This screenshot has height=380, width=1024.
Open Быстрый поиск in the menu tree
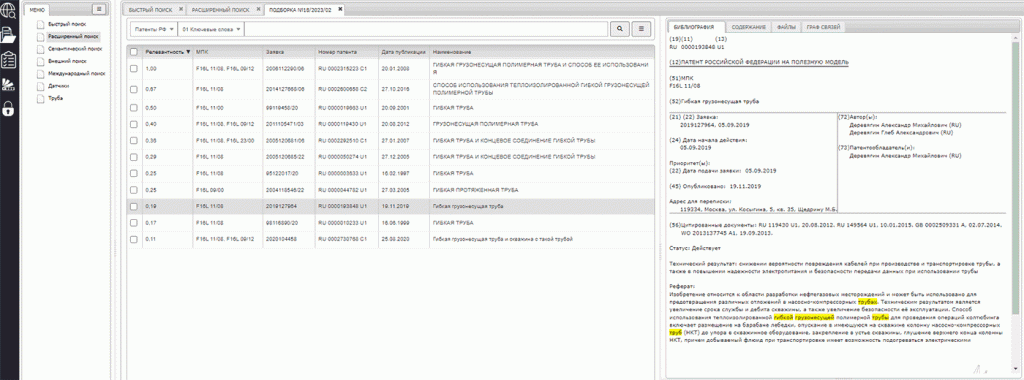[x=67, y=24]
